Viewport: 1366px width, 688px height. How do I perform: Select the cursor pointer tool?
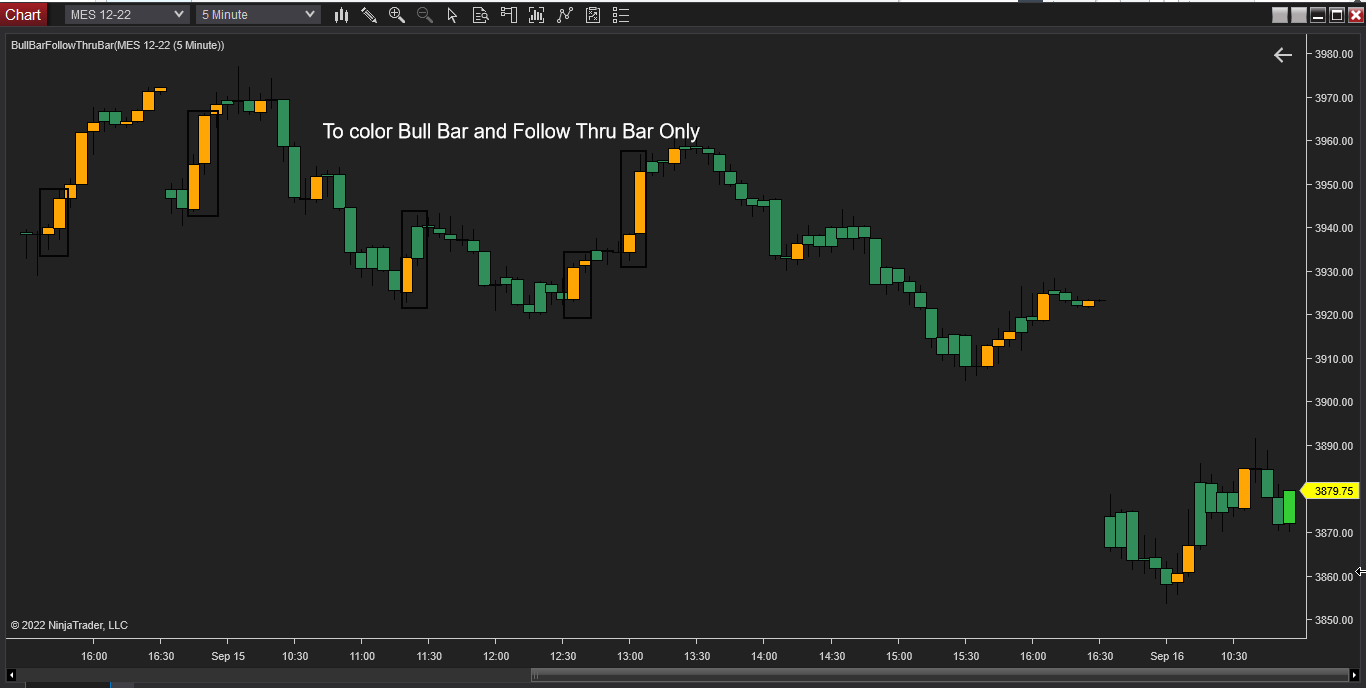pyautogui.click(x=452, y=15)
